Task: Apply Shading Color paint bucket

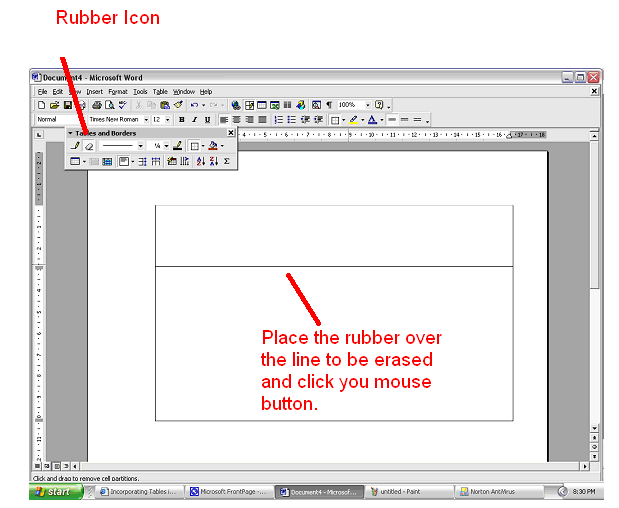Action: (213, 146)
